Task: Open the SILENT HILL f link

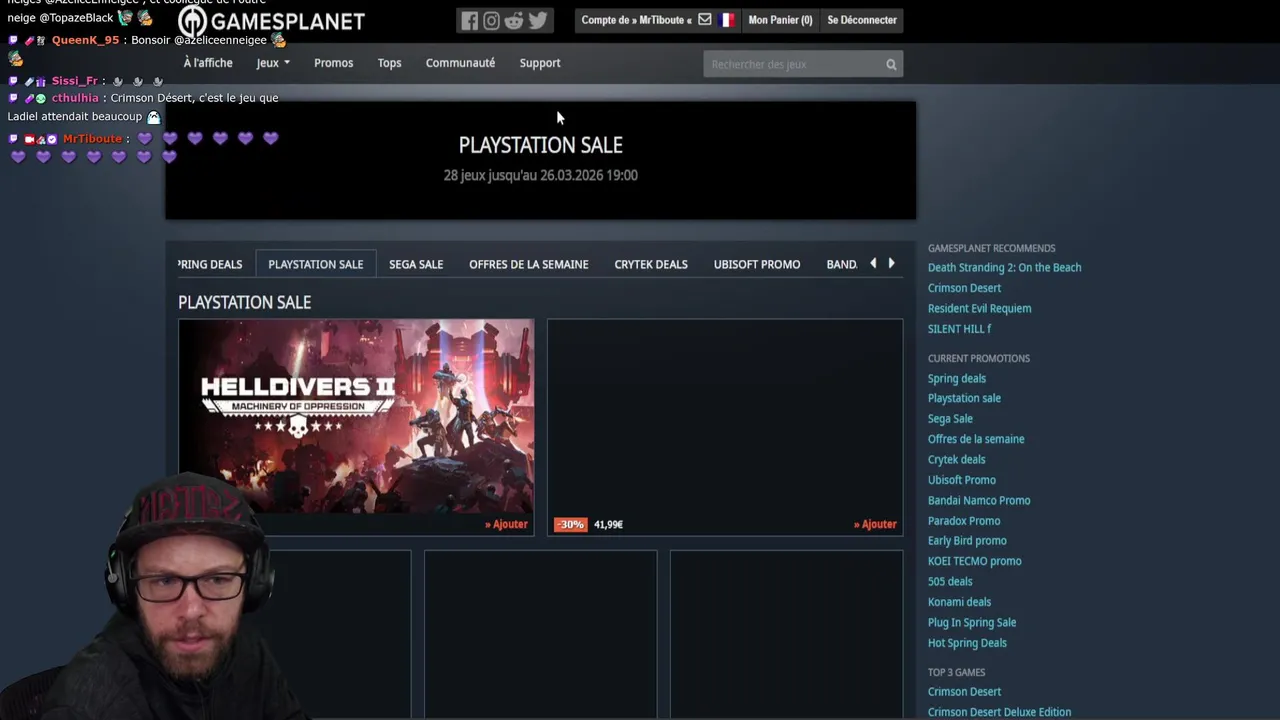Action: tap(959, 329)
